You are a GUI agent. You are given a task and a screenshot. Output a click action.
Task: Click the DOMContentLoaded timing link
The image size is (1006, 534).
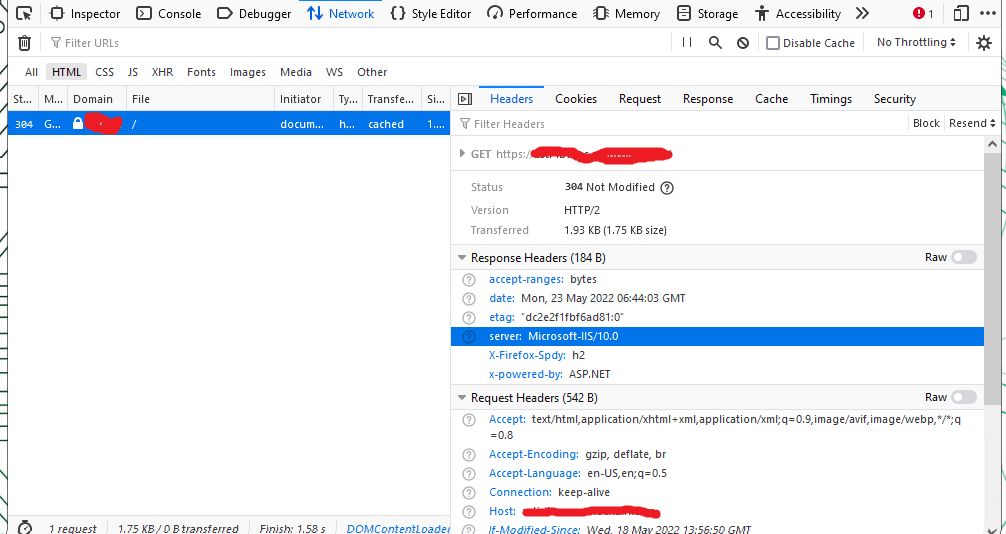[x=398, y=529]
